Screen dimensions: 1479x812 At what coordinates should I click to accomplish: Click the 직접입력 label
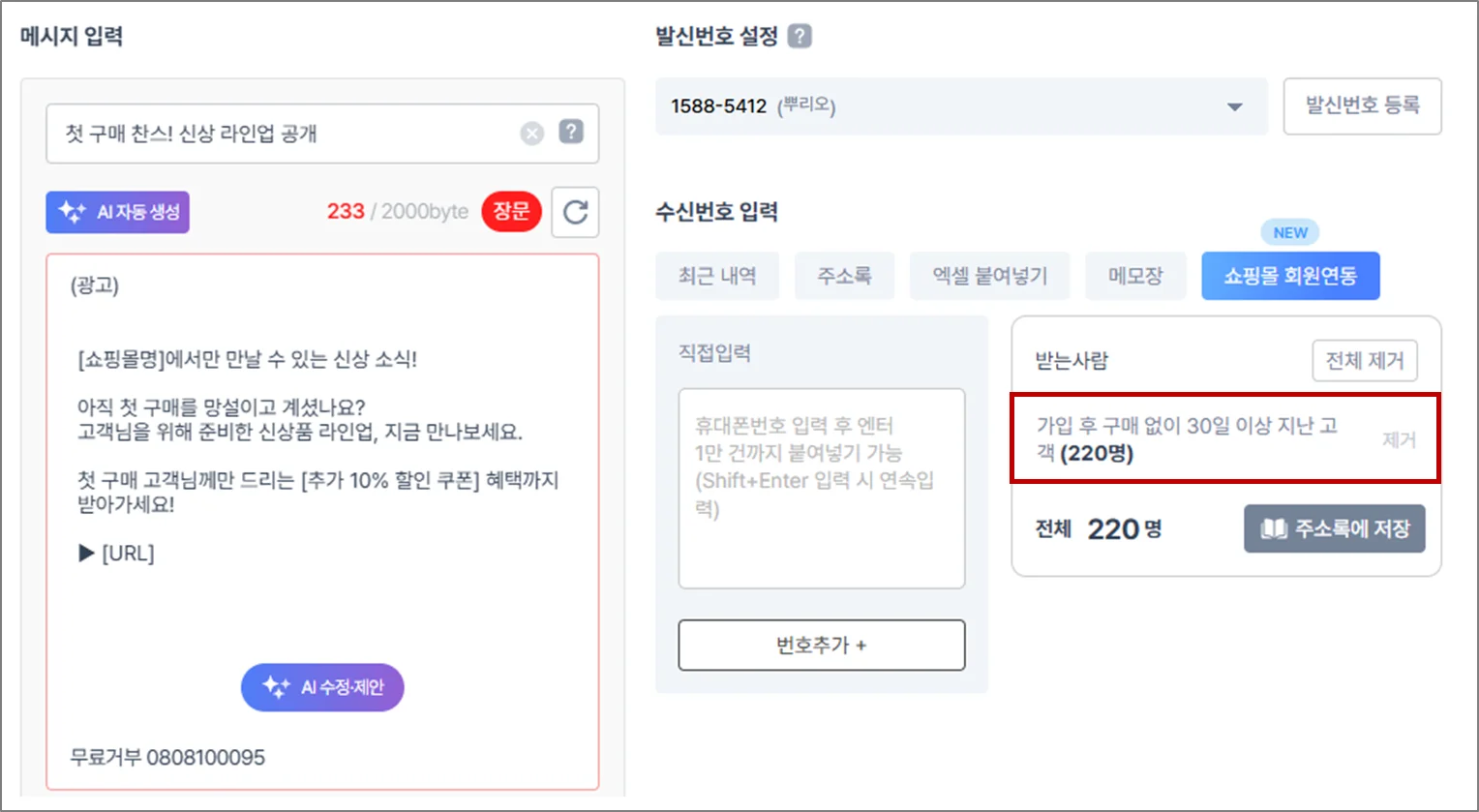click(714, 353)
